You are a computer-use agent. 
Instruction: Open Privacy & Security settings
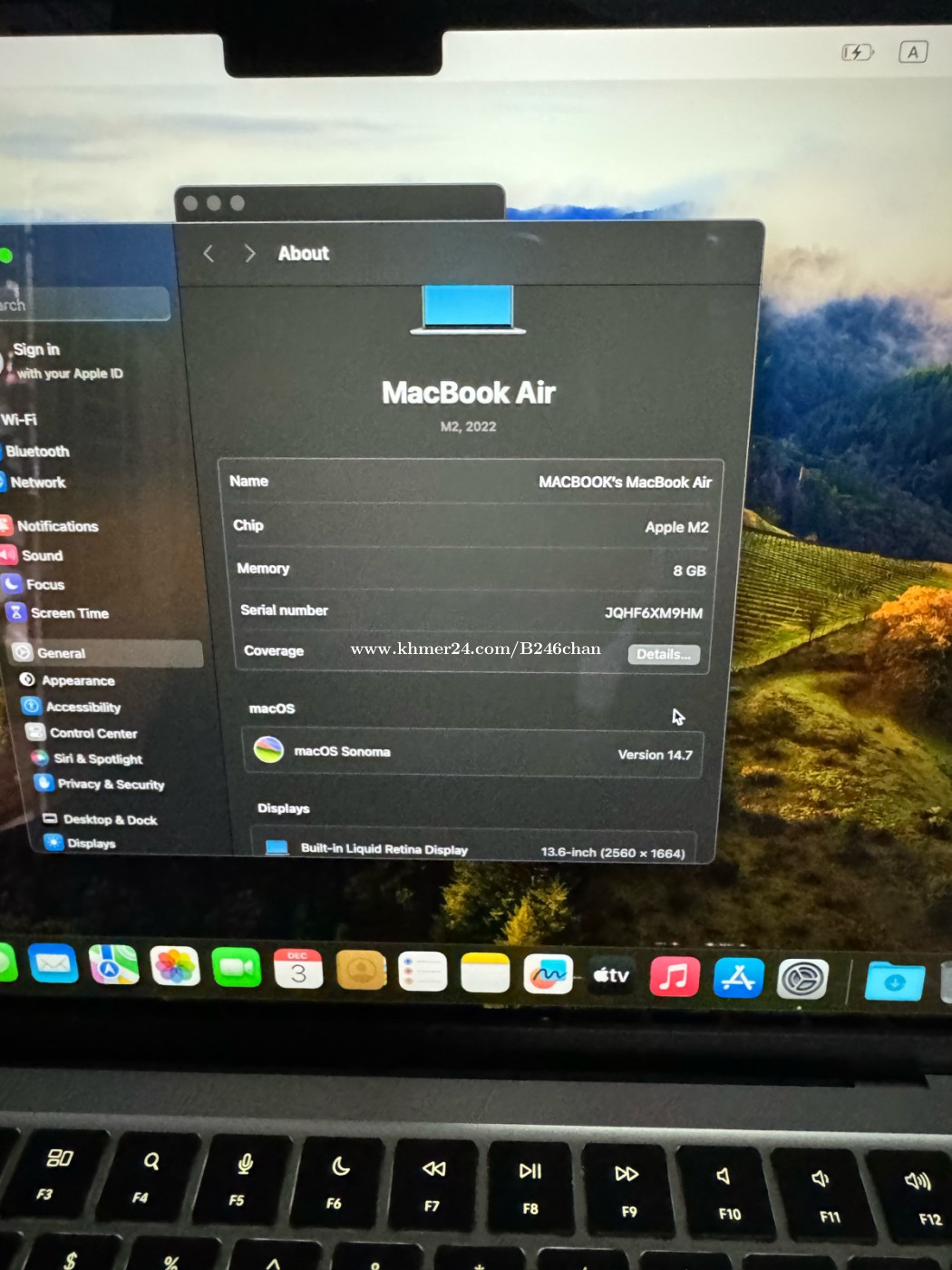110,785
